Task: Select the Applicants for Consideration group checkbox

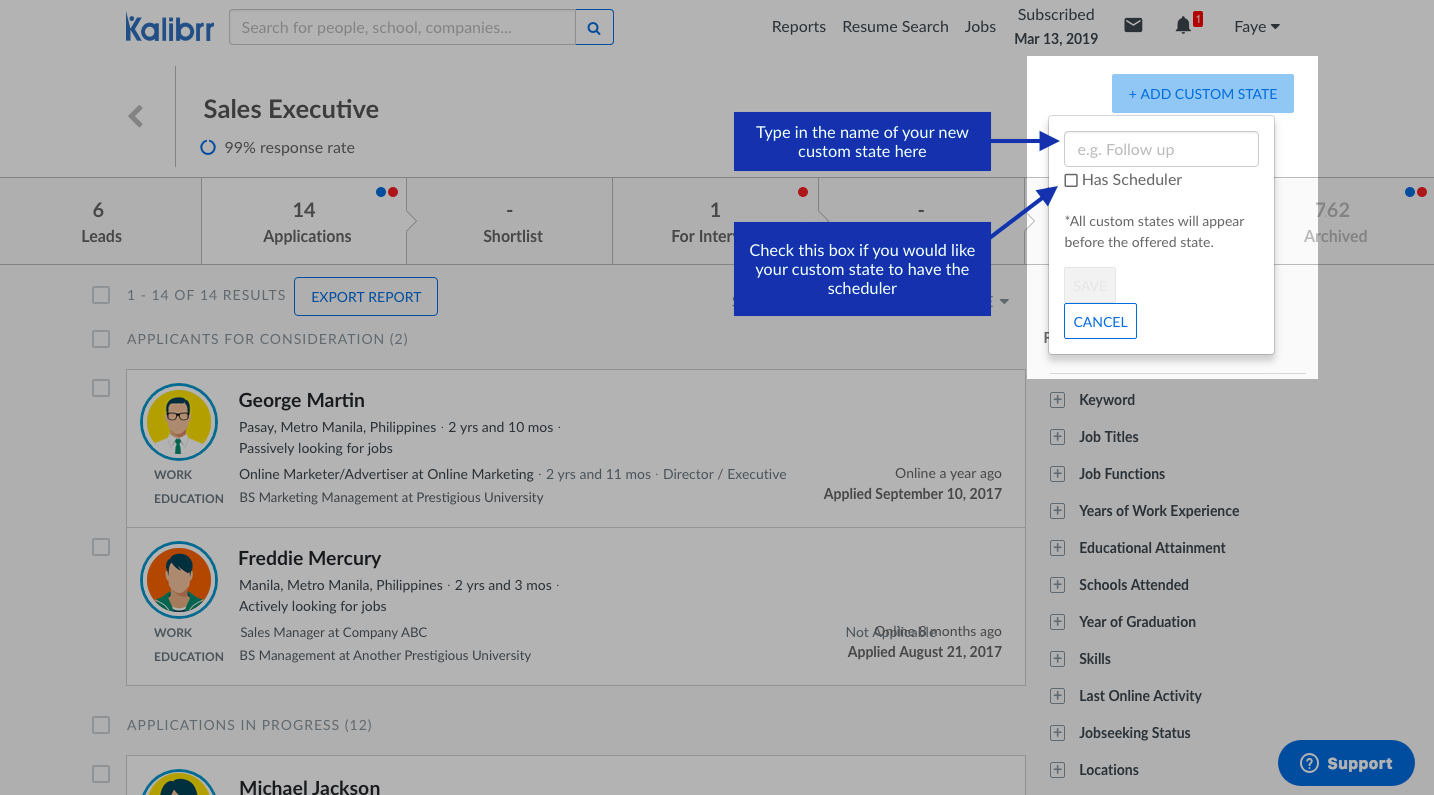Action: pyautogui.click(x=101, y=339)
